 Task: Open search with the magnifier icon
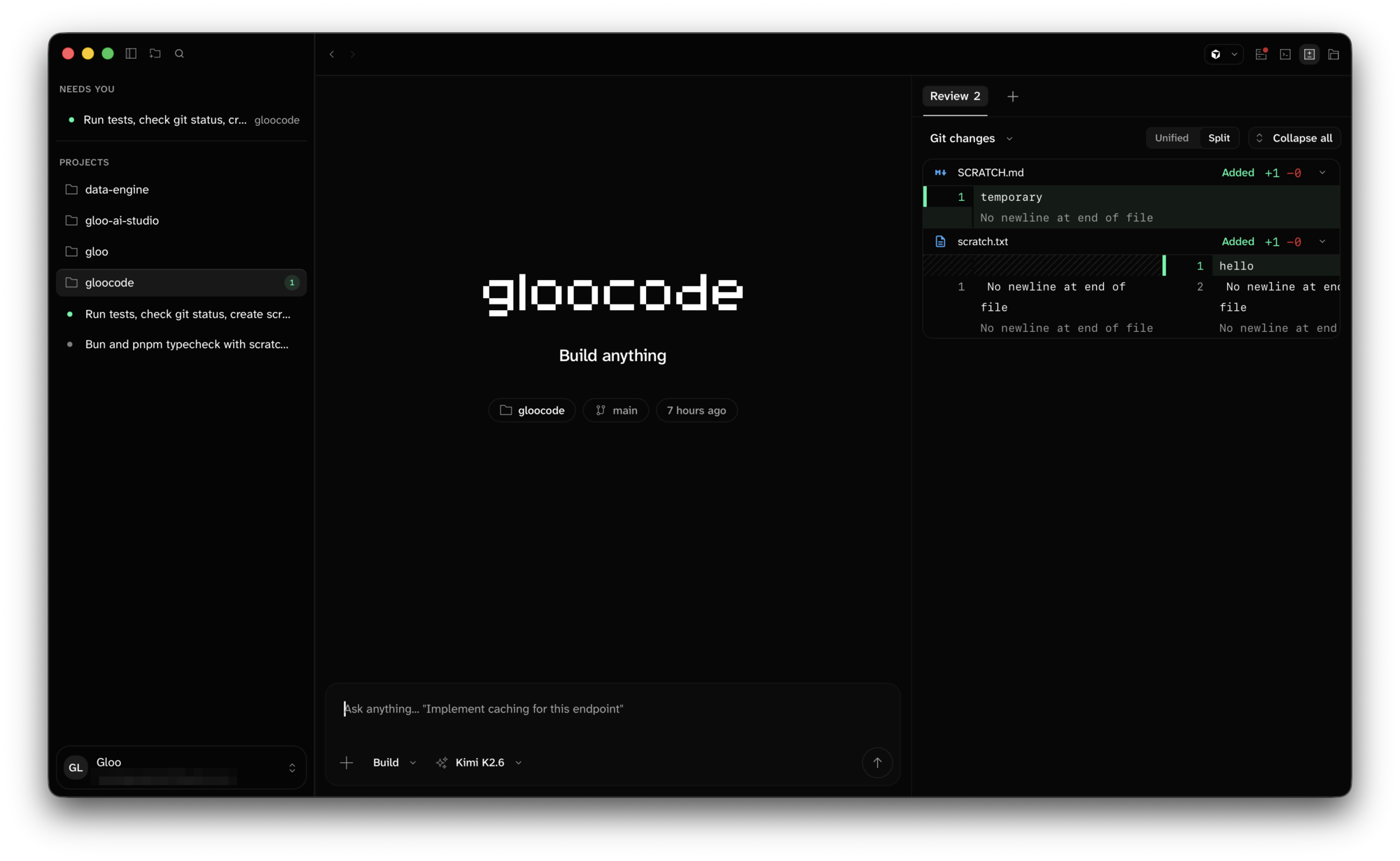click(179, 53)
